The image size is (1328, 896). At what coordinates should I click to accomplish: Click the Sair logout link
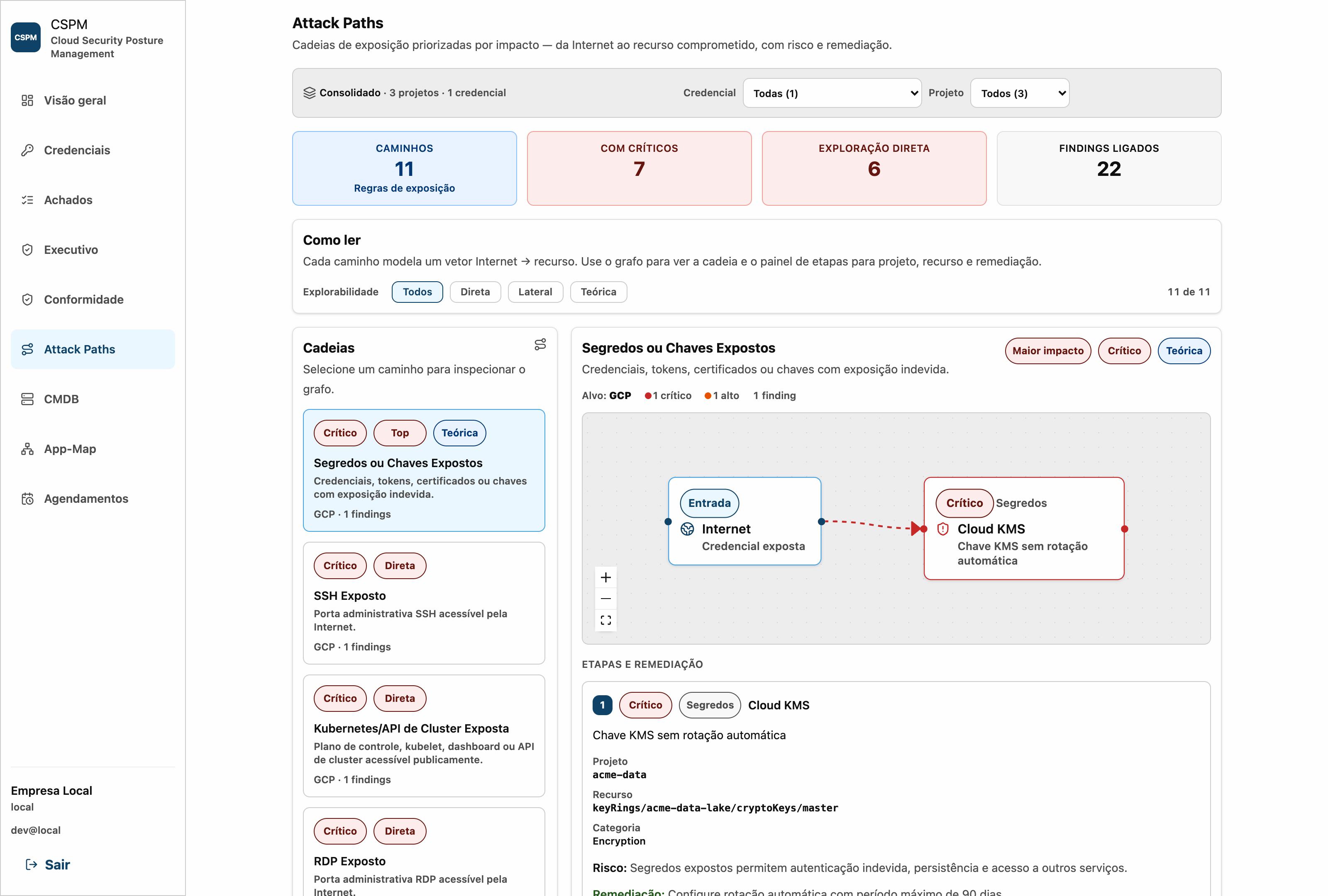pyautogui.click(x=48, y=864)
